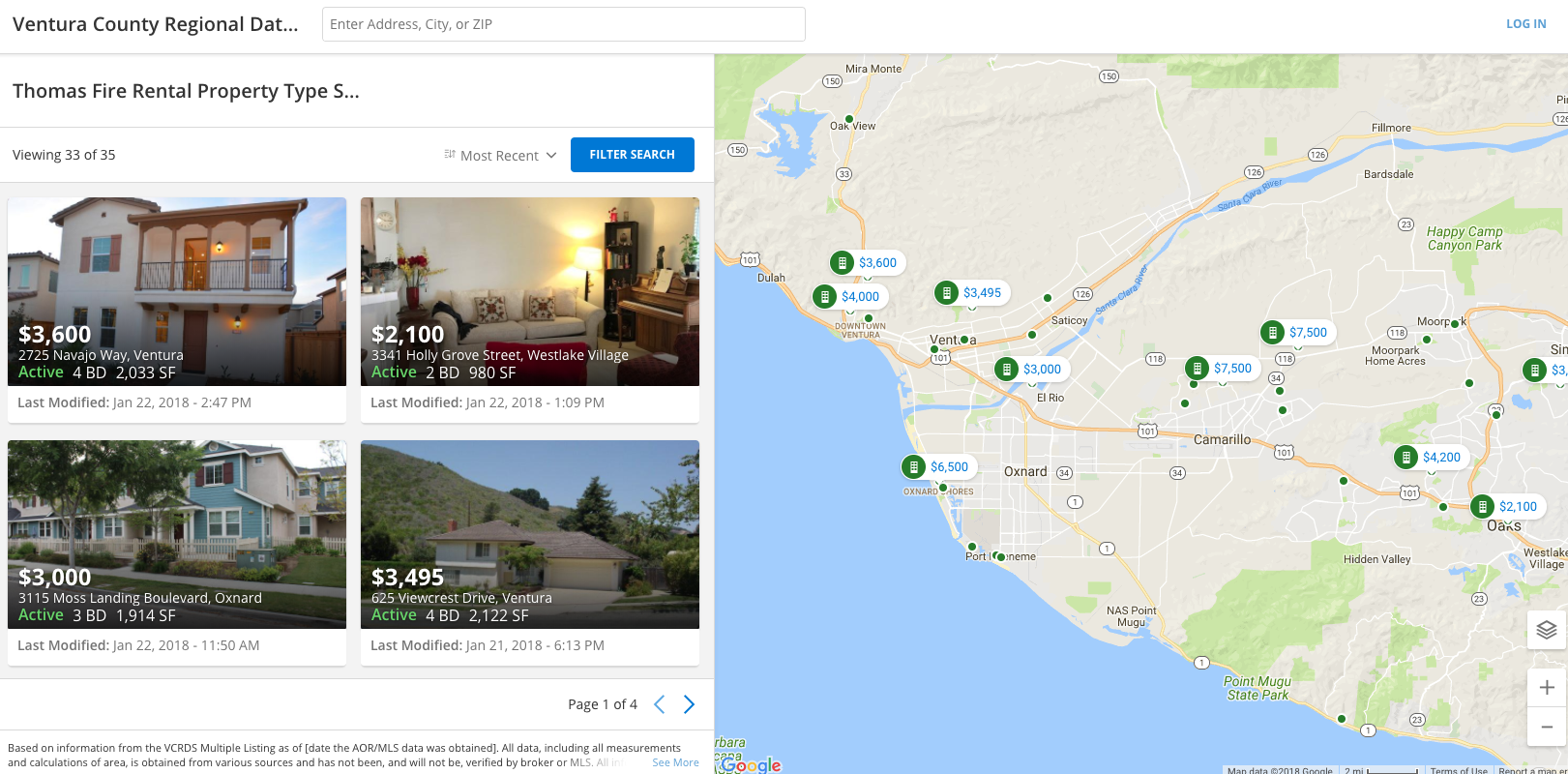
Task: Click the Google logo on map
Action: tap(751, 764)
